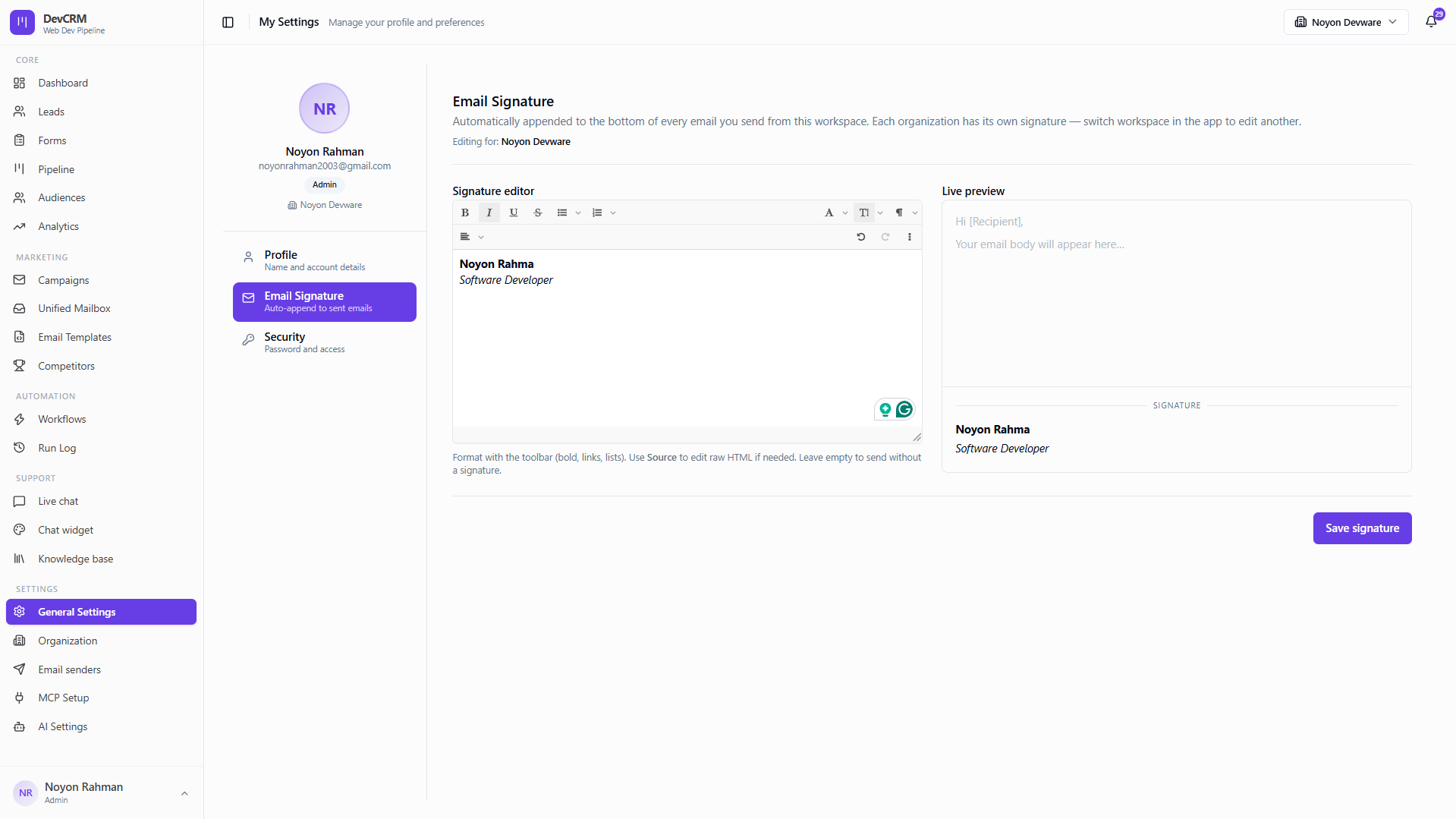
Task: Toggle the sidebar collapse button
Action: 228,22
